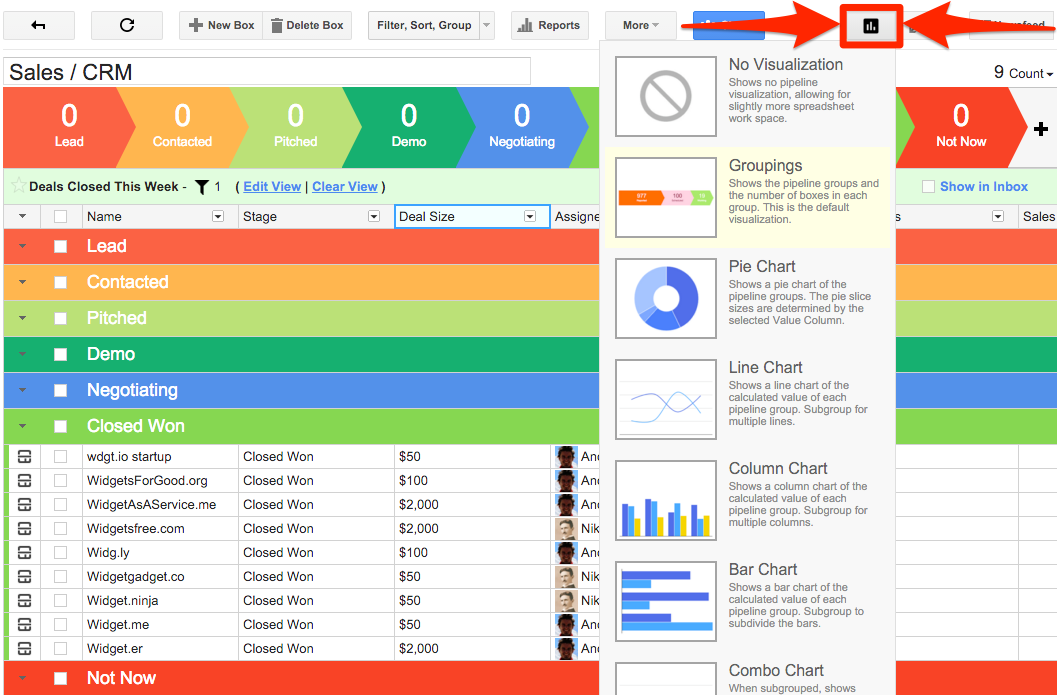The image size is (1057, 695).
Task: Check the Closed Won group checkbox
Action: (61, 426)
